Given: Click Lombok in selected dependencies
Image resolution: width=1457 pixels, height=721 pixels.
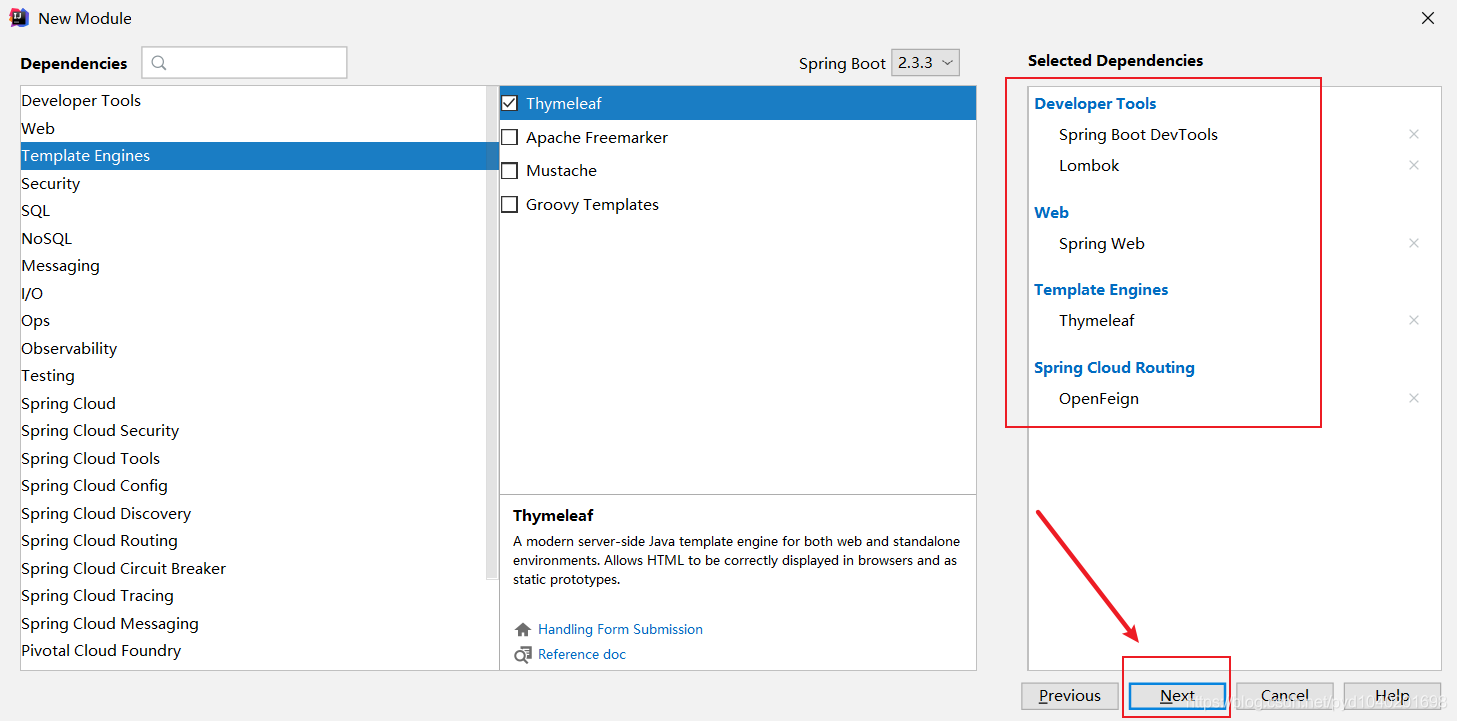Looking at the screenshot, I should pyautogui.click(x=1089, y=165).
